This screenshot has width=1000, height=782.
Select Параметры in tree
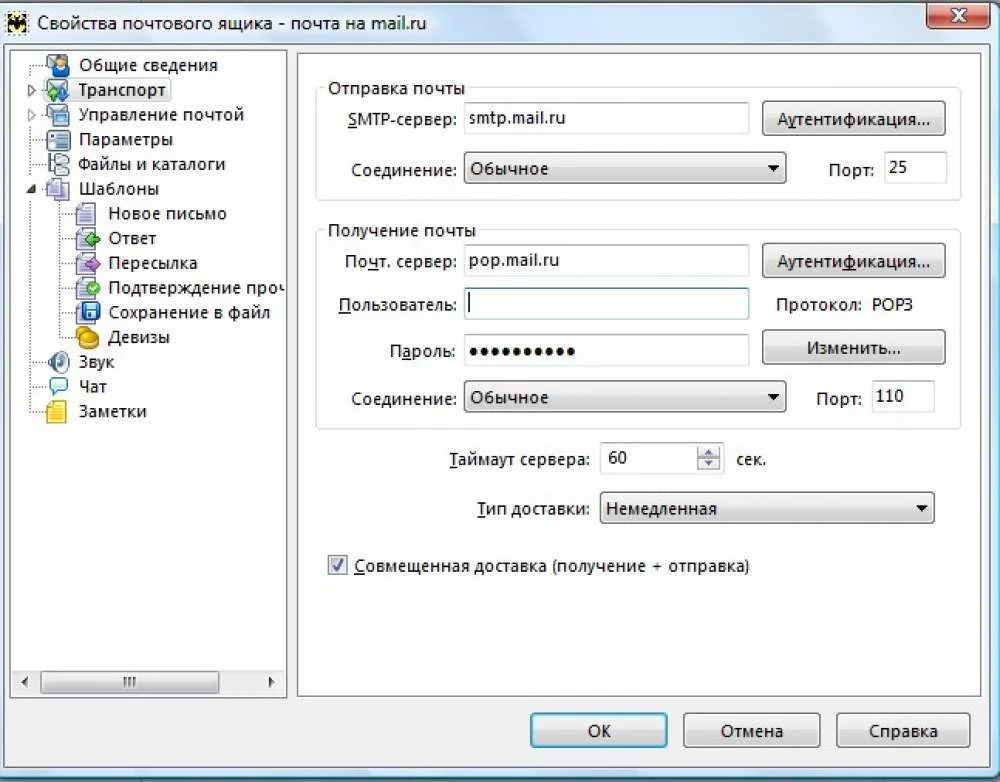coord(126,140)
